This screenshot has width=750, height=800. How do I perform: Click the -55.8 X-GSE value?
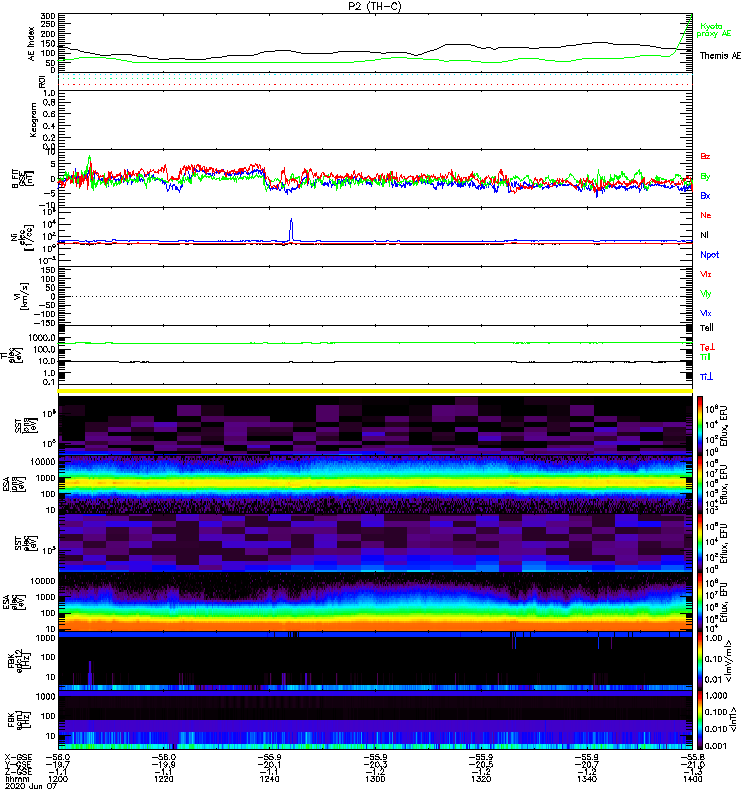[x=692, y=757]
